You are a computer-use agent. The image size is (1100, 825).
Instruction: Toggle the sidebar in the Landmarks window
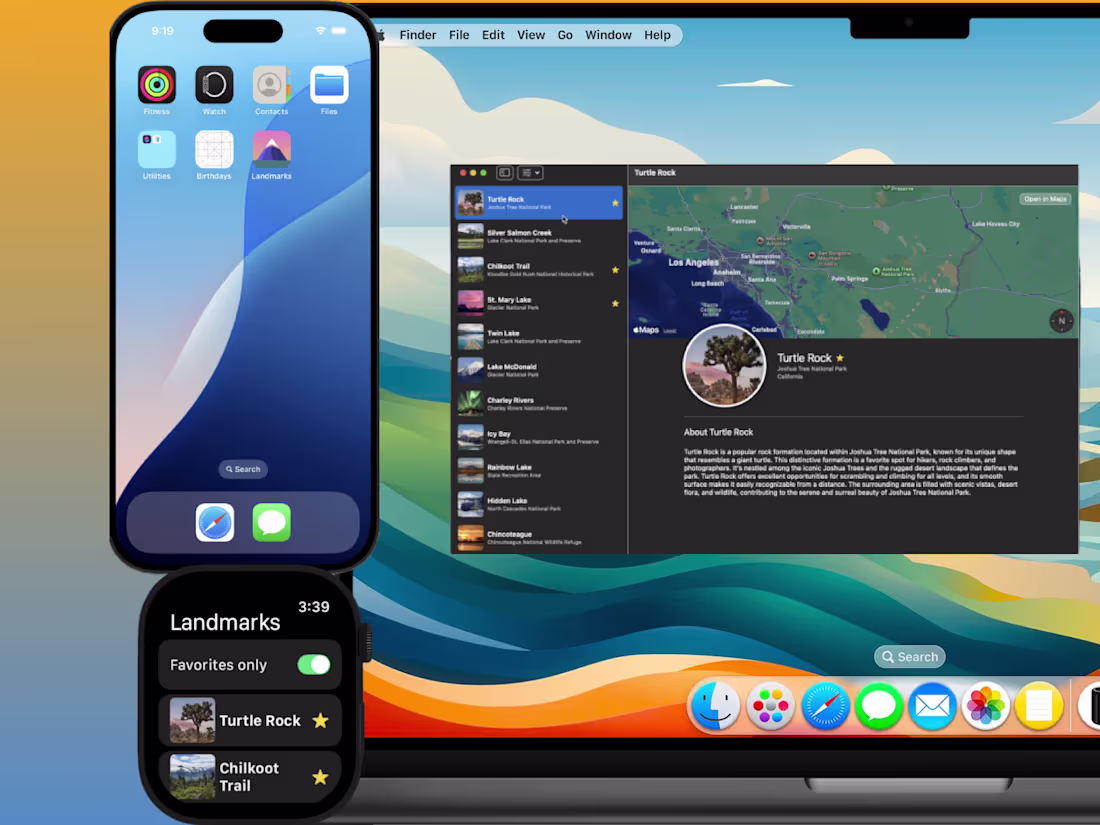504,172
